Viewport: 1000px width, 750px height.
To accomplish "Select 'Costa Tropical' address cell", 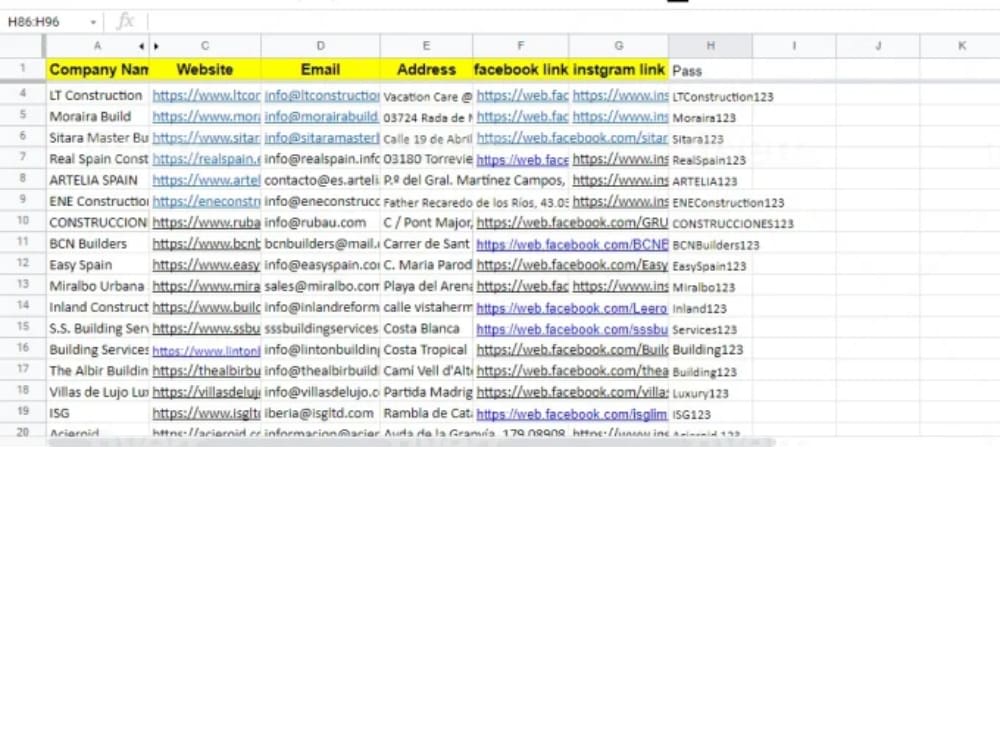I will click(425, 349).
